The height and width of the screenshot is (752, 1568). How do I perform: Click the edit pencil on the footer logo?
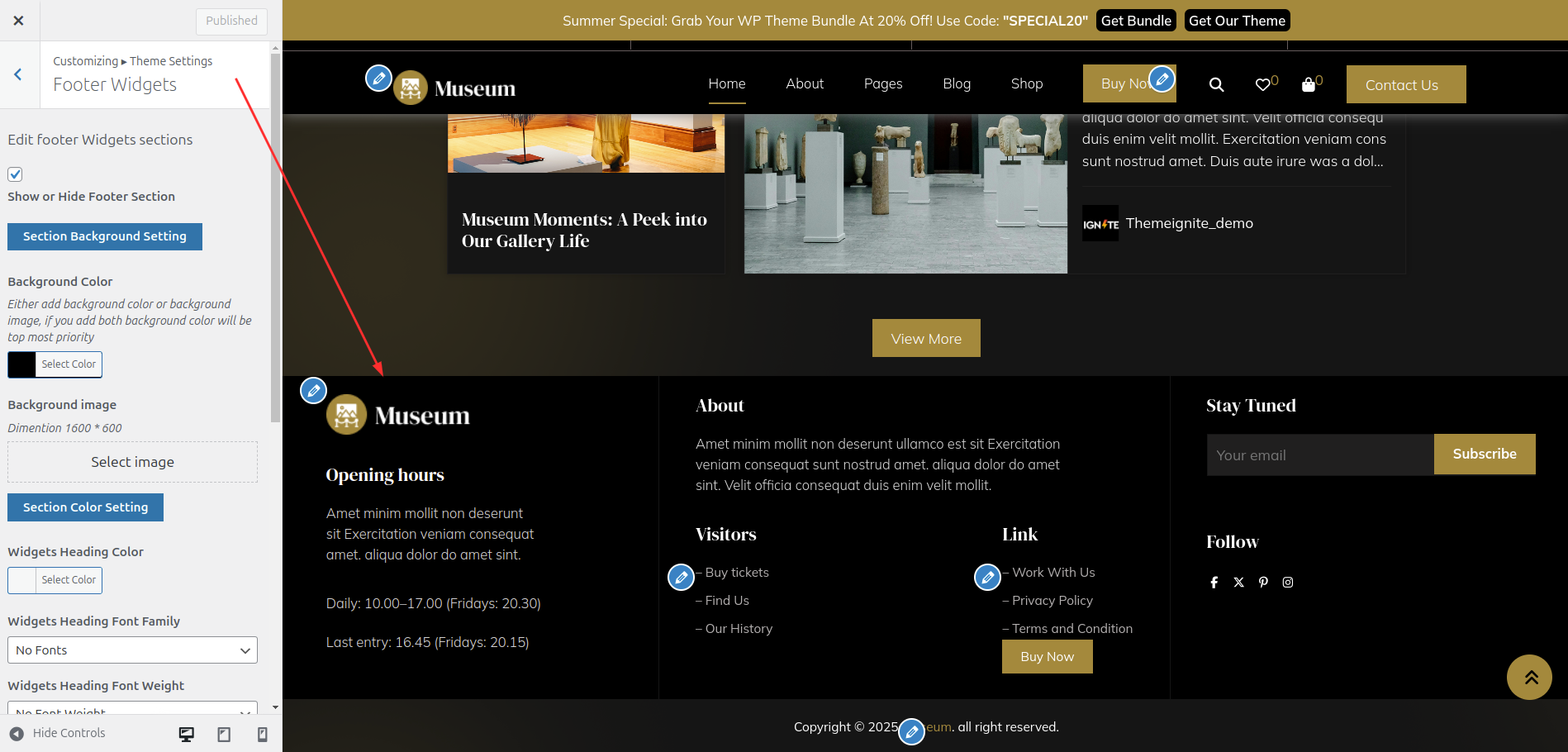pyautogui.click(x=313, y=390)
